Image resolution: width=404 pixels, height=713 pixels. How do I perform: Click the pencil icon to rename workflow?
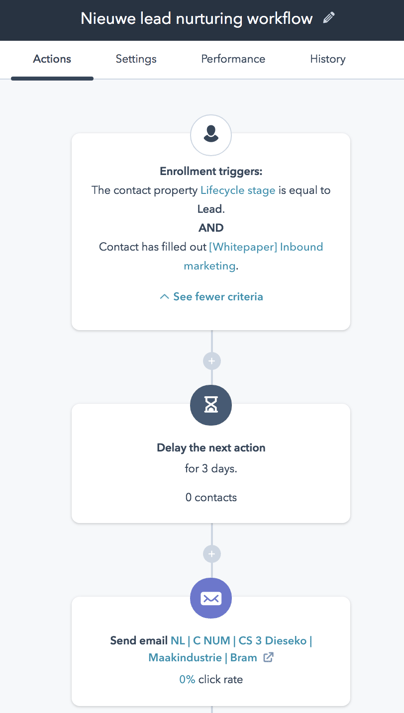(x=329, y=18)
